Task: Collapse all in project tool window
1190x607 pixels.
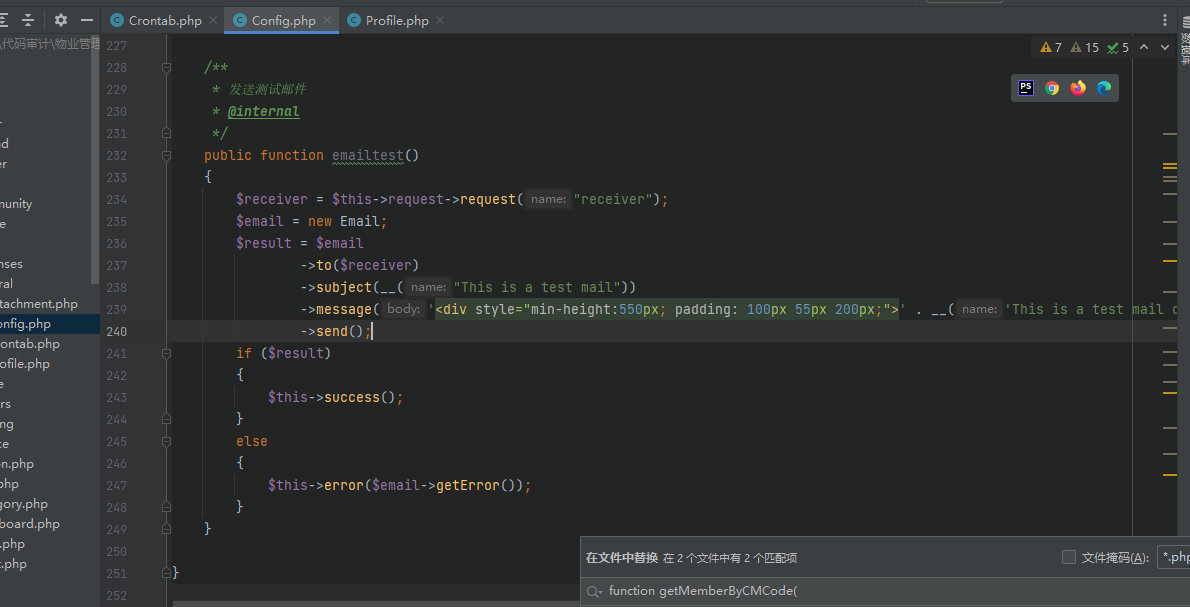Action: 28,20
